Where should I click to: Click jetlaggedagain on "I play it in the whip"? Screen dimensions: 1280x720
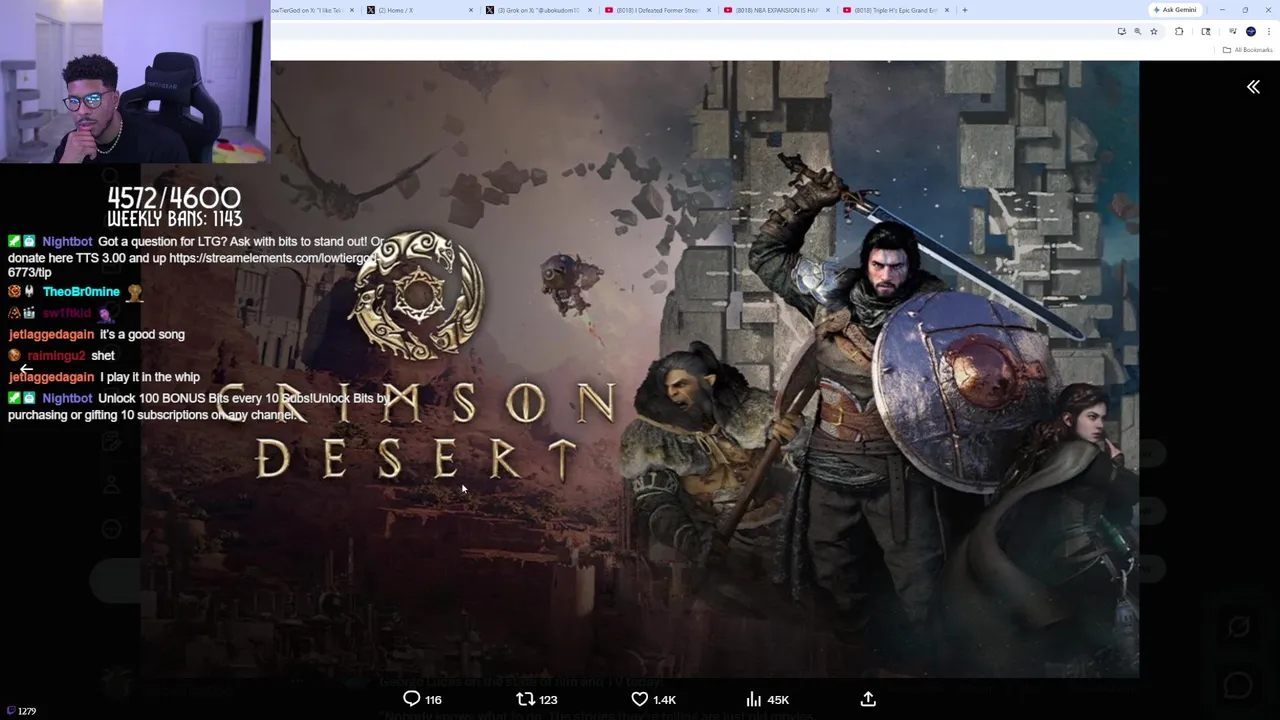pos(51,377)
